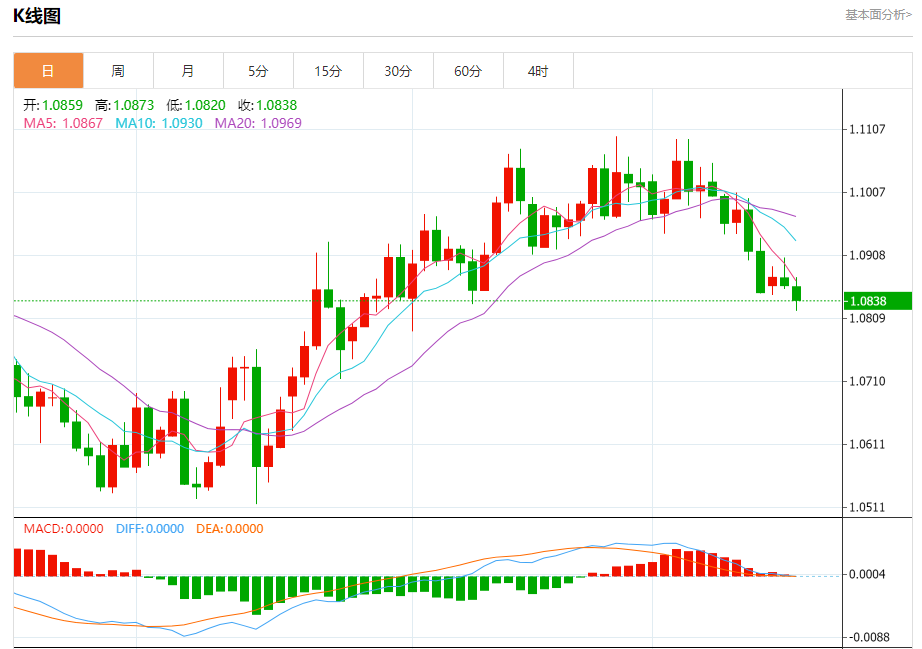Open the 4时 interval tab
The height and width of the screenshot is (649, 922).
coord(538,71)
